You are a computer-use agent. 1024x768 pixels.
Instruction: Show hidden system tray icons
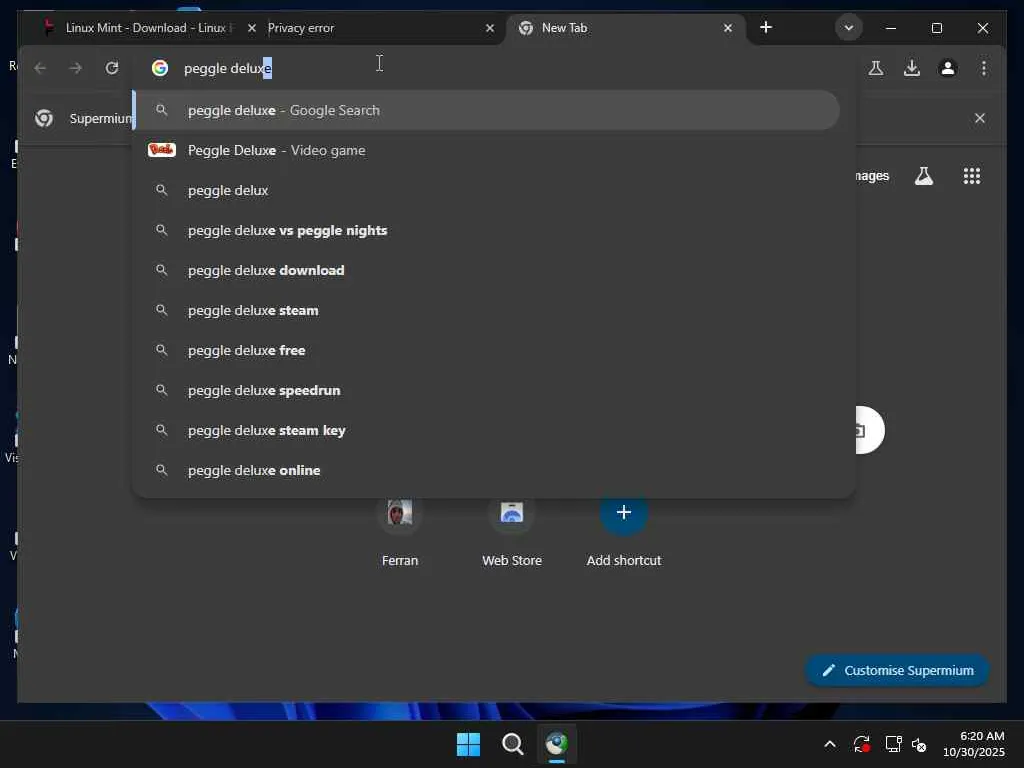(829, 744)
